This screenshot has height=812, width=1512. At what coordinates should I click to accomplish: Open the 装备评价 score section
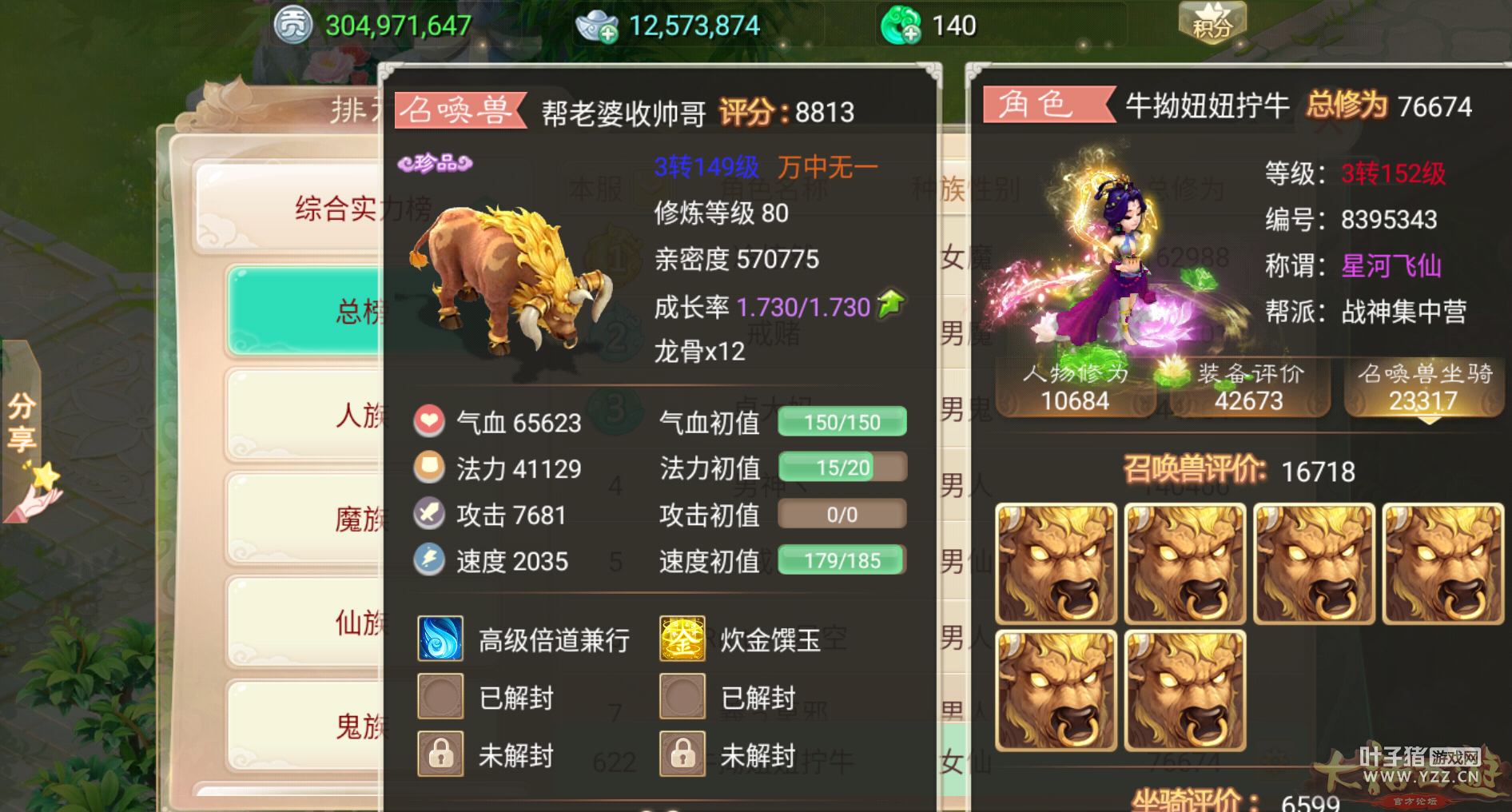pyautogui.click(x=1250, y=388)
